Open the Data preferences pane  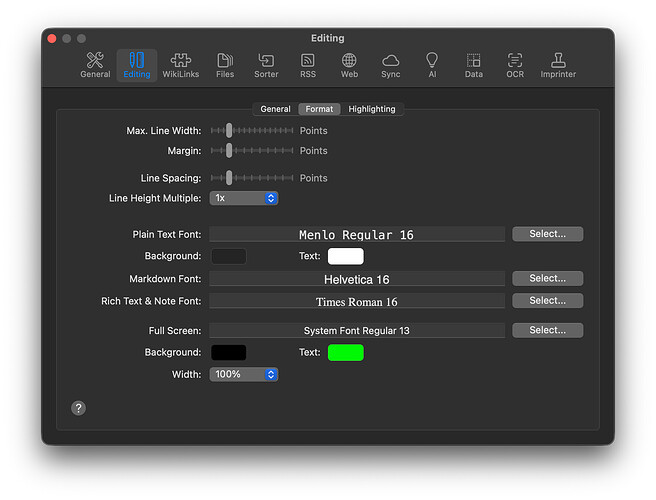[x=473, y=65]
